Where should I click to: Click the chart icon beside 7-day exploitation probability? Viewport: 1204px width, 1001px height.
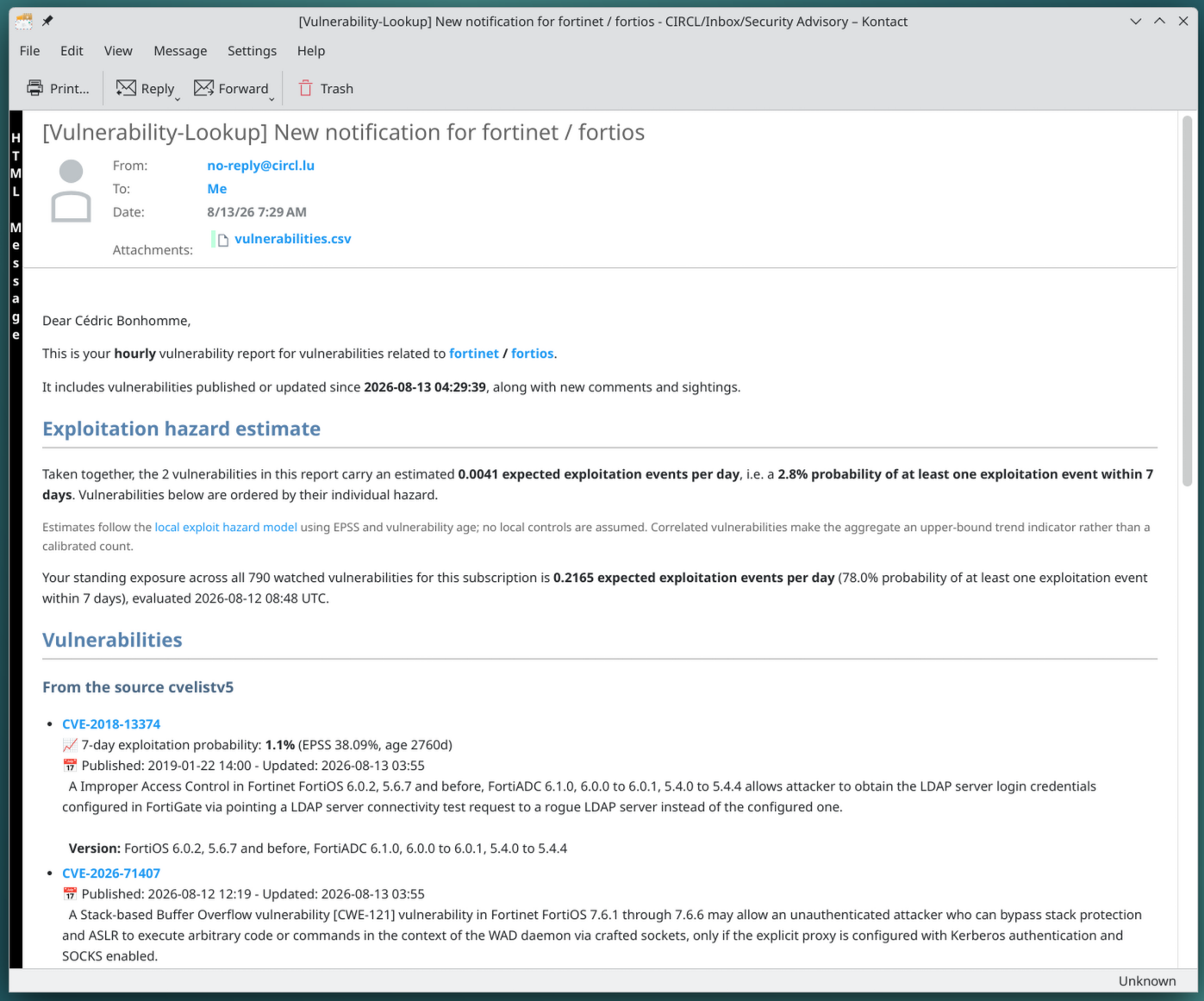point(70,745)
